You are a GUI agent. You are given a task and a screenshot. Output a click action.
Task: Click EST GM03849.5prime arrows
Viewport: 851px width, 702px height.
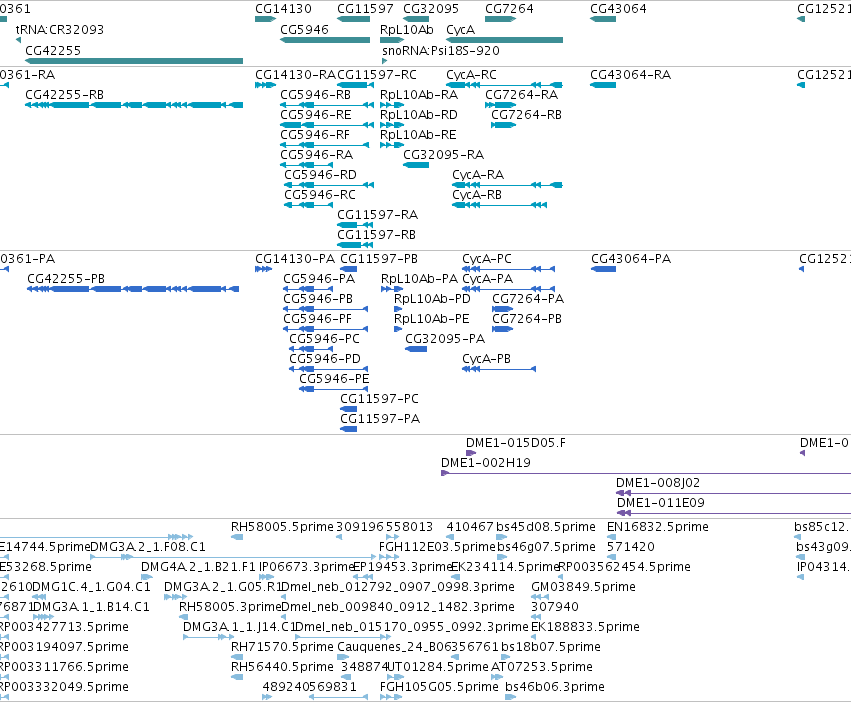click(x=540, y=597)
